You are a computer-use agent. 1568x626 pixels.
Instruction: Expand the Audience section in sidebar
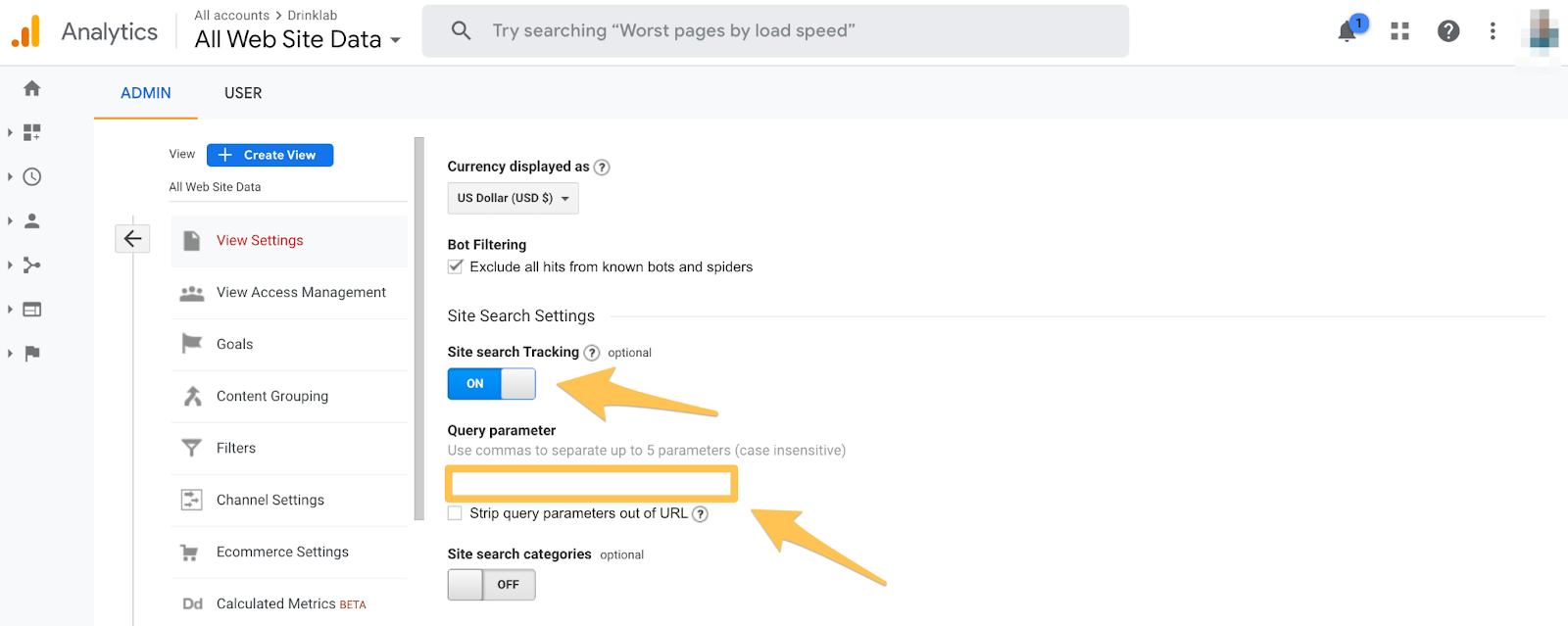click(x=31, y=221)
